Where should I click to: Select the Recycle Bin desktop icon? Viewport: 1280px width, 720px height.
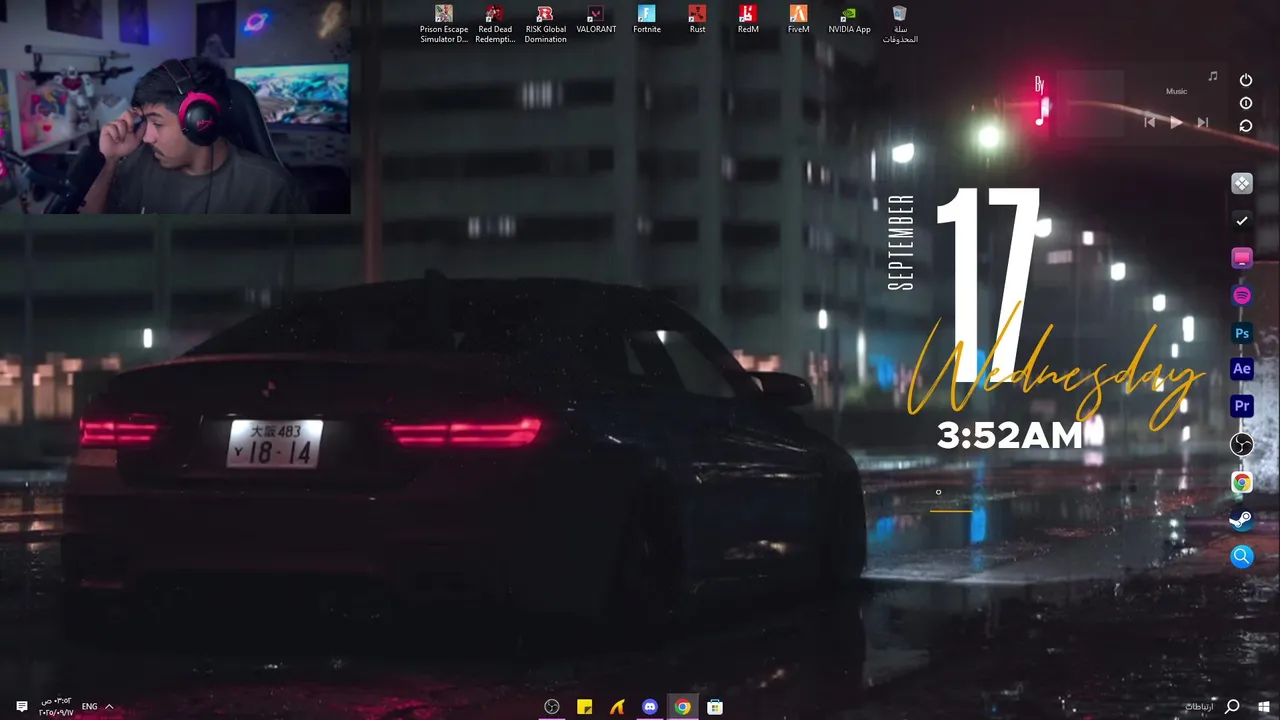899,24
